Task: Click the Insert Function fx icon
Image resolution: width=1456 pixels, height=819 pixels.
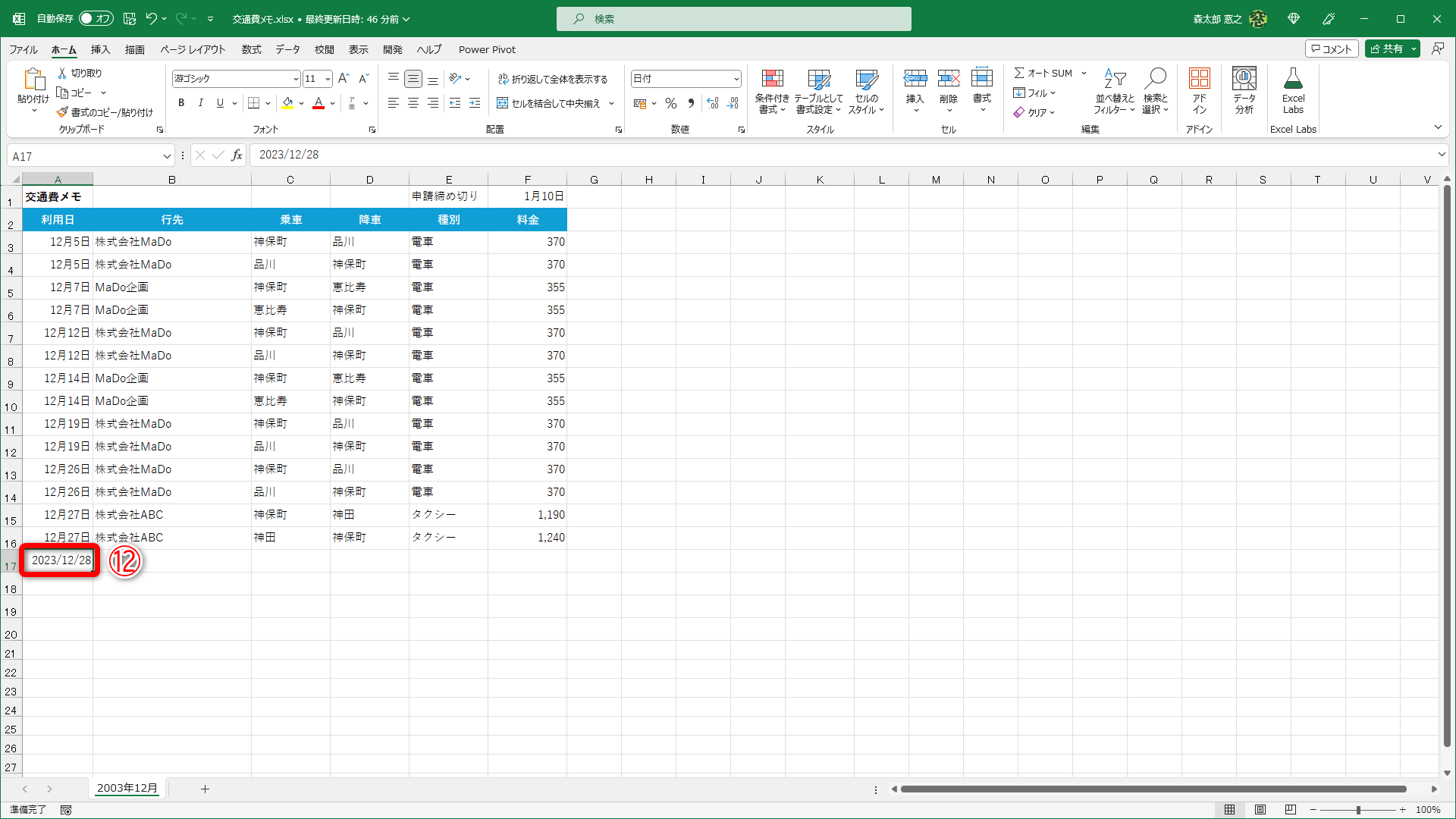Action: [x=237, y=155]
